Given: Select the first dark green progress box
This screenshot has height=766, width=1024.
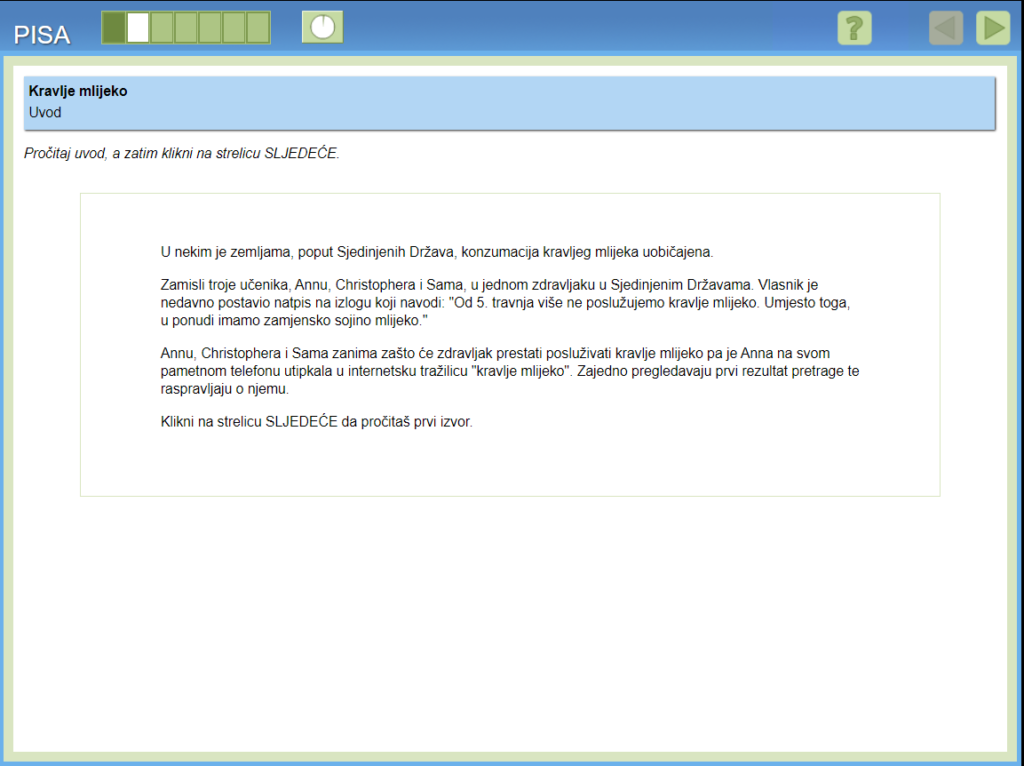Looking at the screenshot, I should 114,28.
